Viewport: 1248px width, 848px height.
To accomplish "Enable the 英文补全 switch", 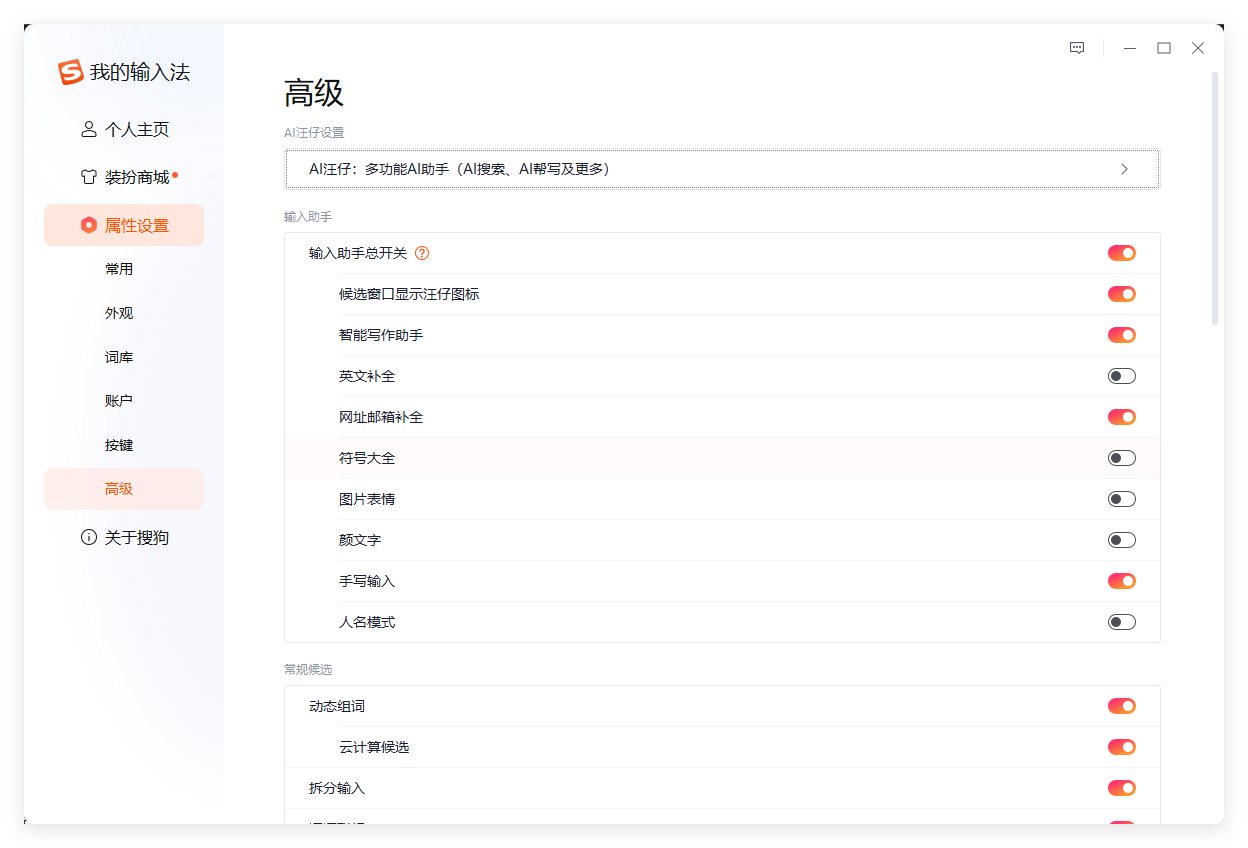I will [1121, 376].
